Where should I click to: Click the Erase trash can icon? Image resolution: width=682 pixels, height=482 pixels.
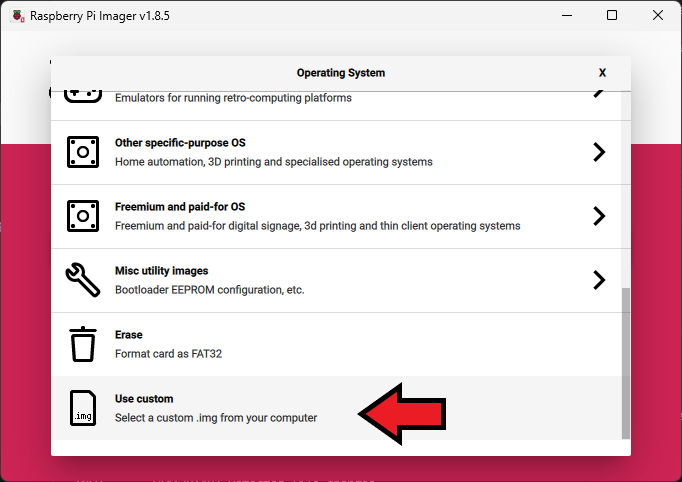(x=83, y=344)
